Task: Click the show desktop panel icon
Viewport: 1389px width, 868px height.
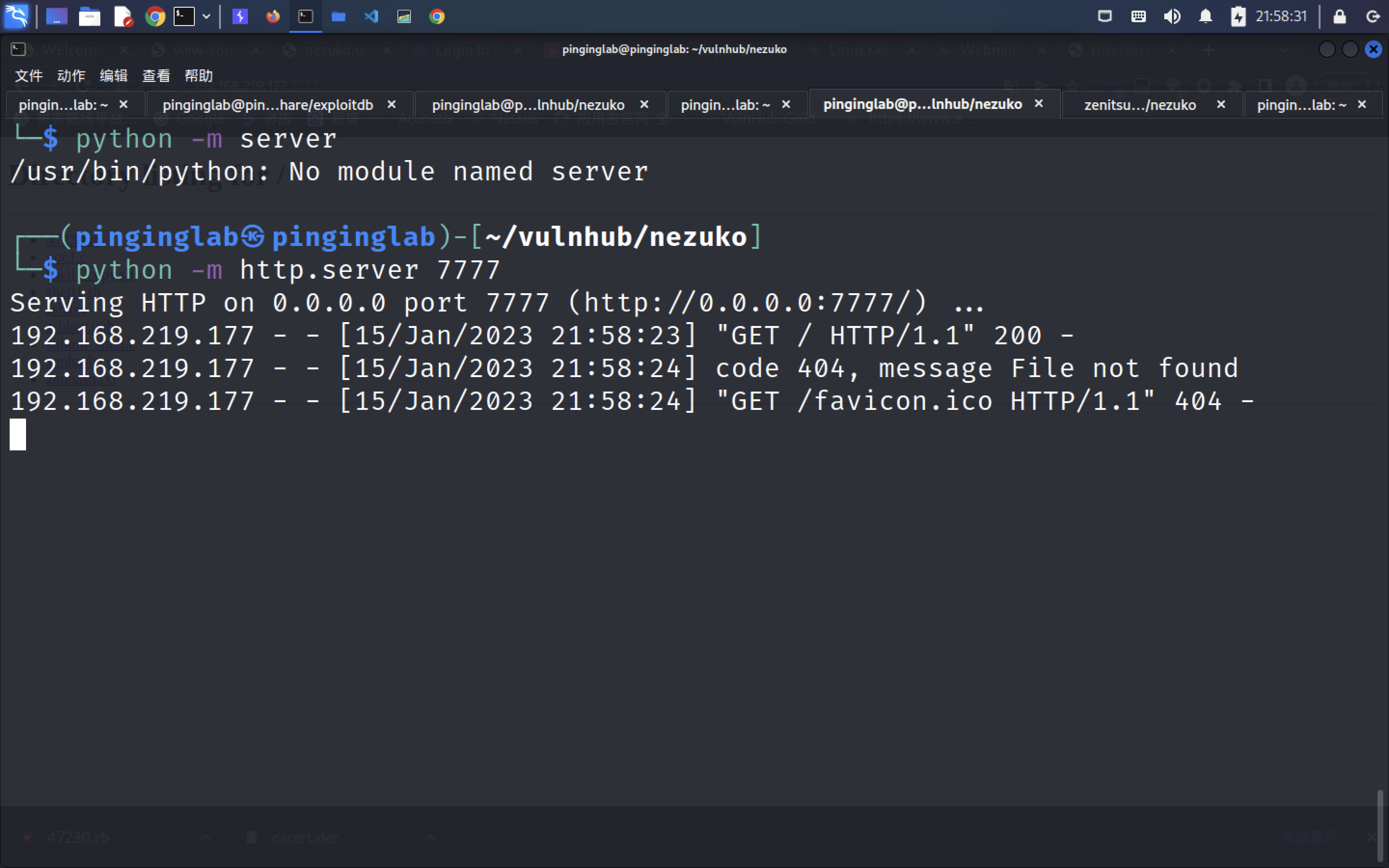Action: tap(57, 16)
